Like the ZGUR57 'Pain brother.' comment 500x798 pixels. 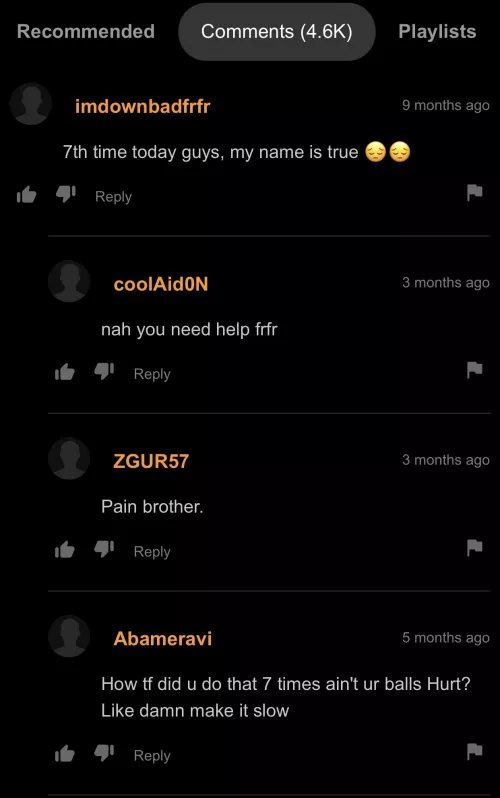point(65,550)
